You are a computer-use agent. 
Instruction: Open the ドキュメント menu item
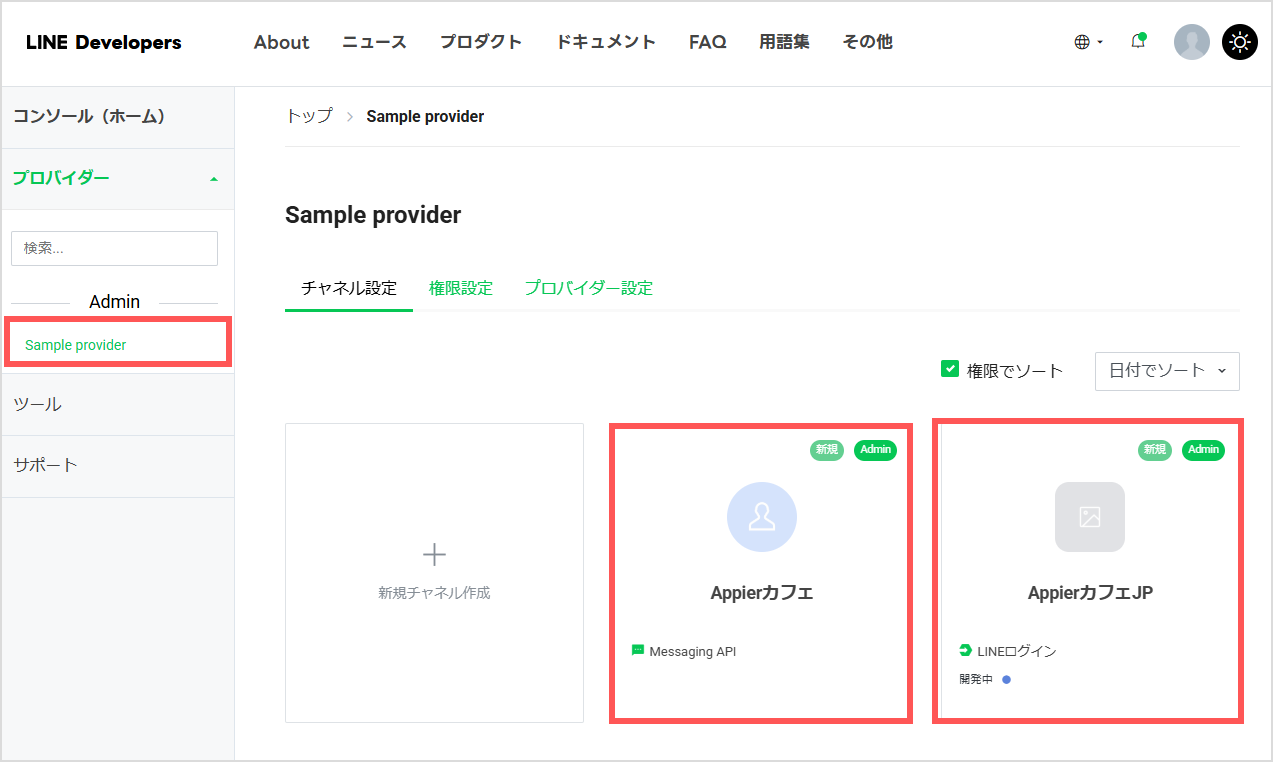coord(606,42)
